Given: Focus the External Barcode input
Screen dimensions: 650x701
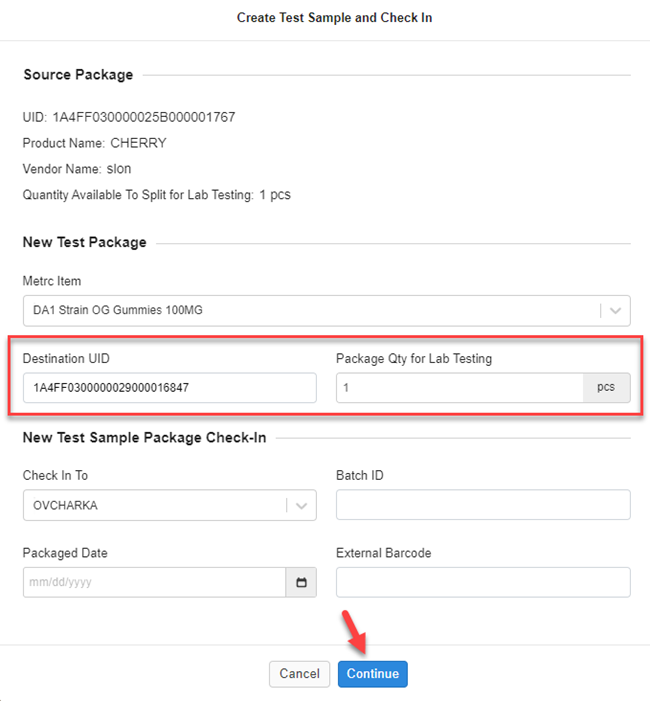Looking at the screenshot, I should pyautogui.click(x=483, y=582).
